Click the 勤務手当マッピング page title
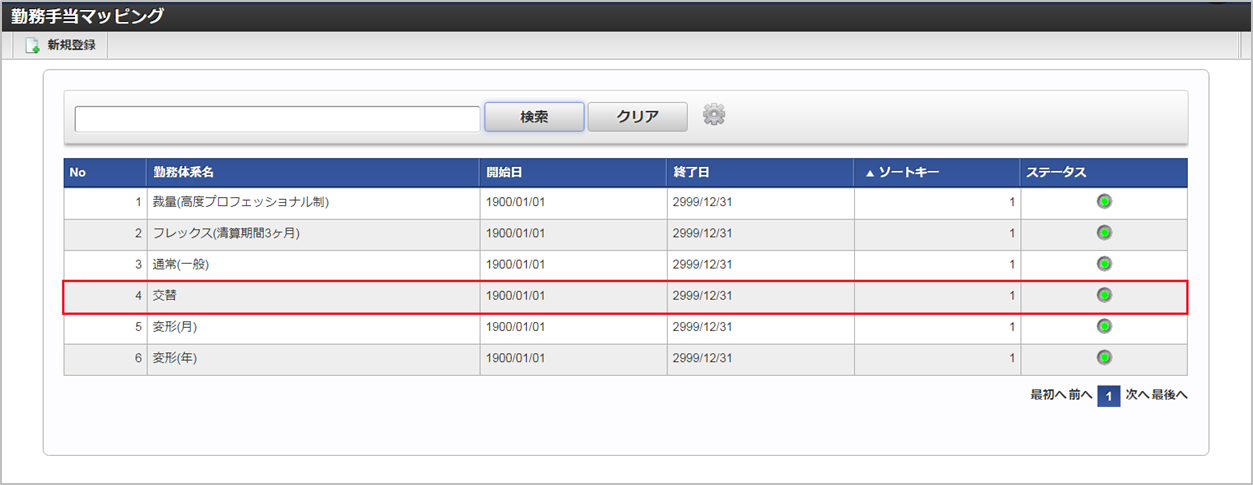This screenshot has height=485, width=1253. point(87,16)
